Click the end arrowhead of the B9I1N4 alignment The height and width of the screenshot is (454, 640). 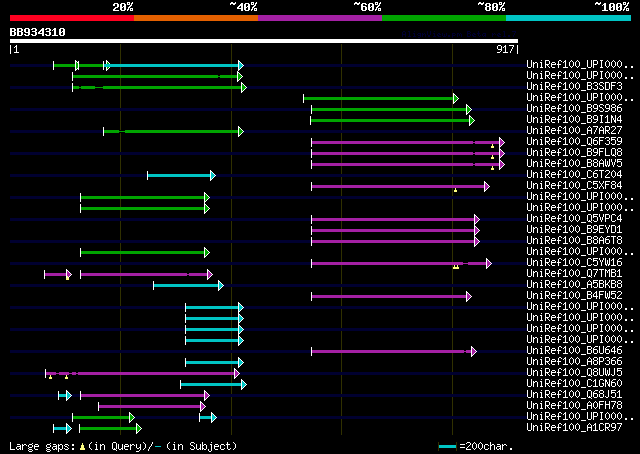coord(472,120)
